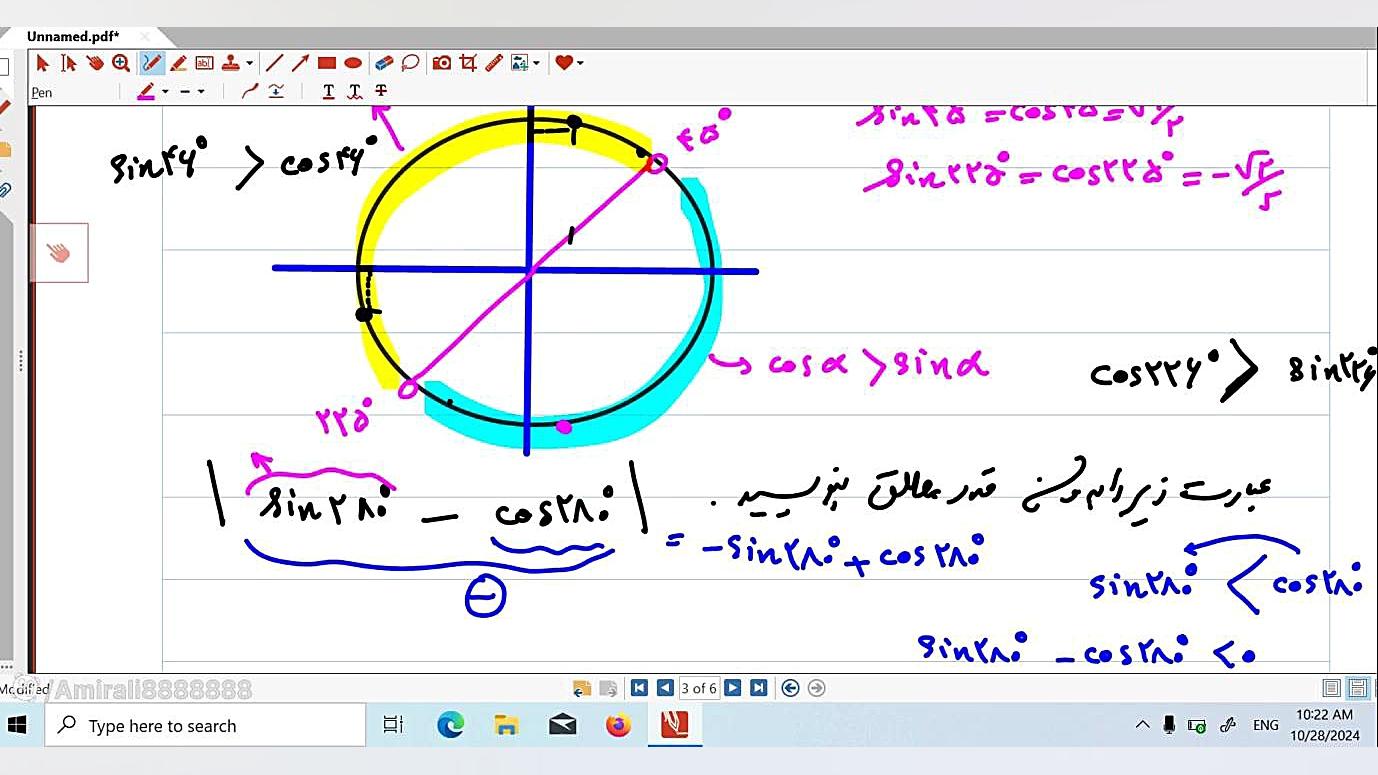Close the Unnamed.pdf* tab
This screenshot has width=1378, height=775.
(145, 37)
